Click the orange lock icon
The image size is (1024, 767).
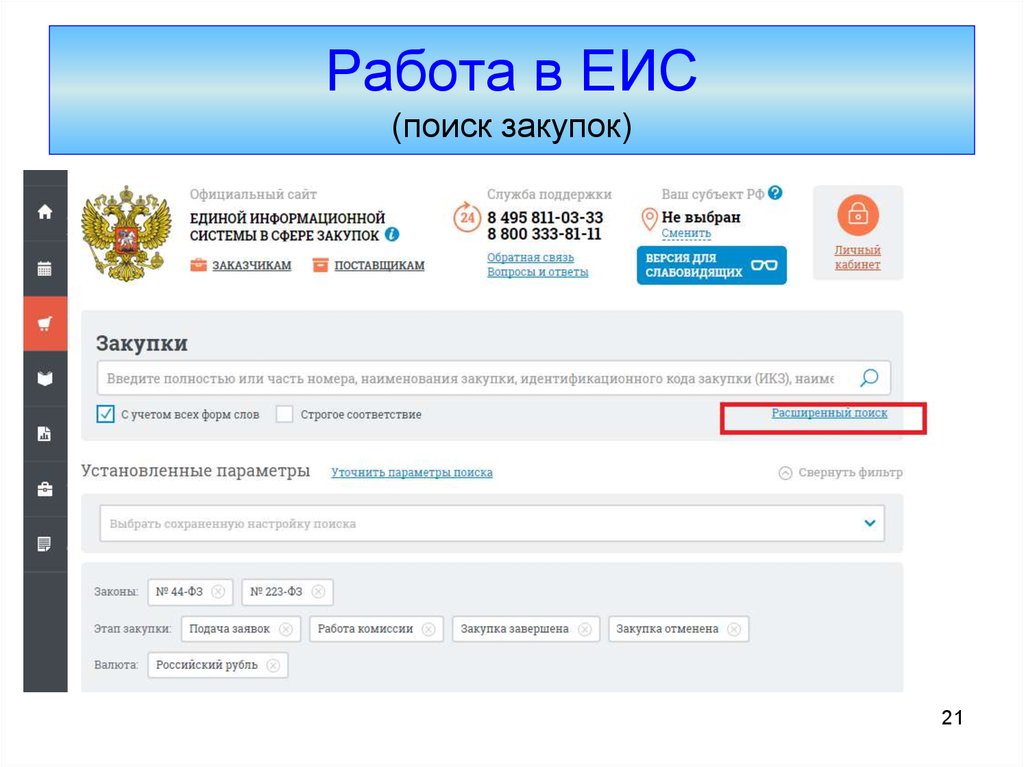coord(857,214)
